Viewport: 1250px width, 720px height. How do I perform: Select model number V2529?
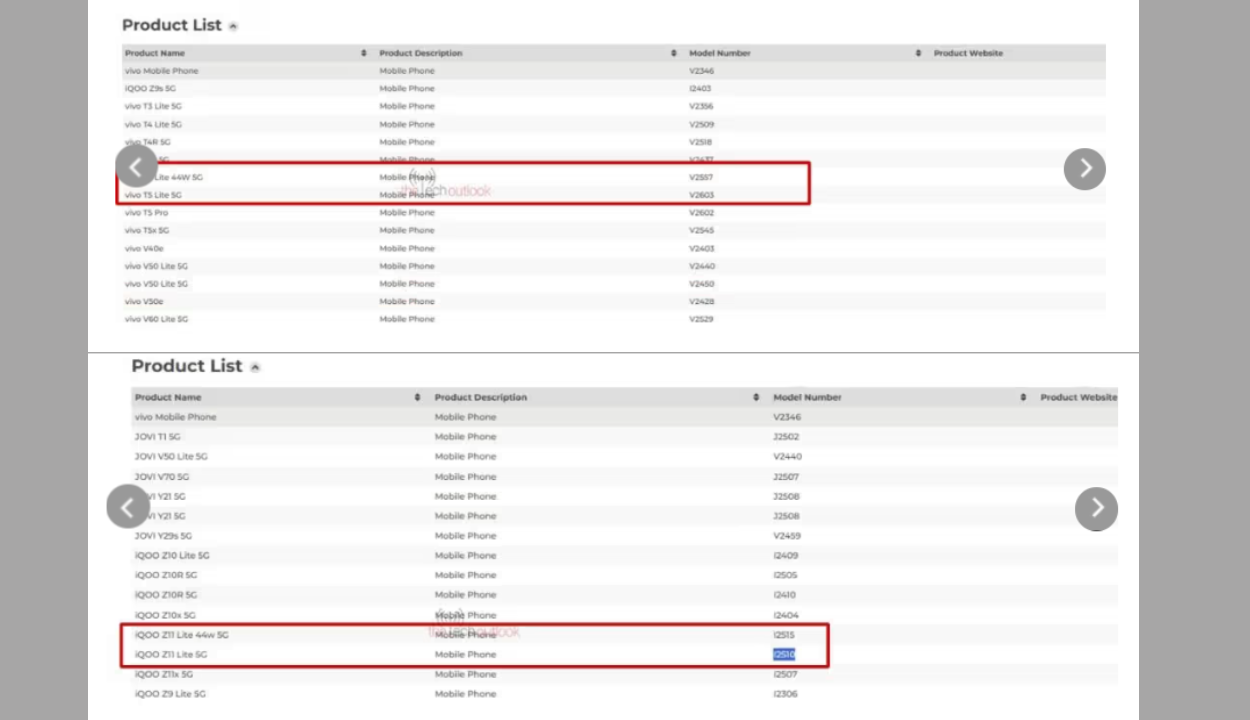pos(701,319)
